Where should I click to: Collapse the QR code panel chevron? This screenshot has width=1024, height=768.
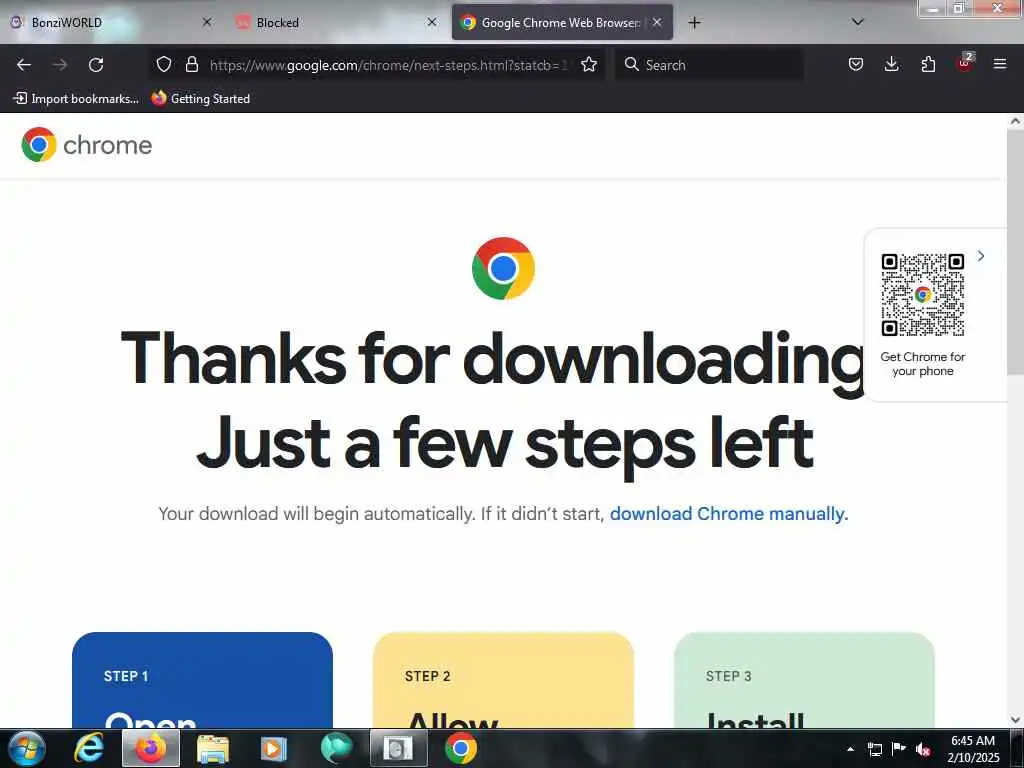[x=981, y=256]
